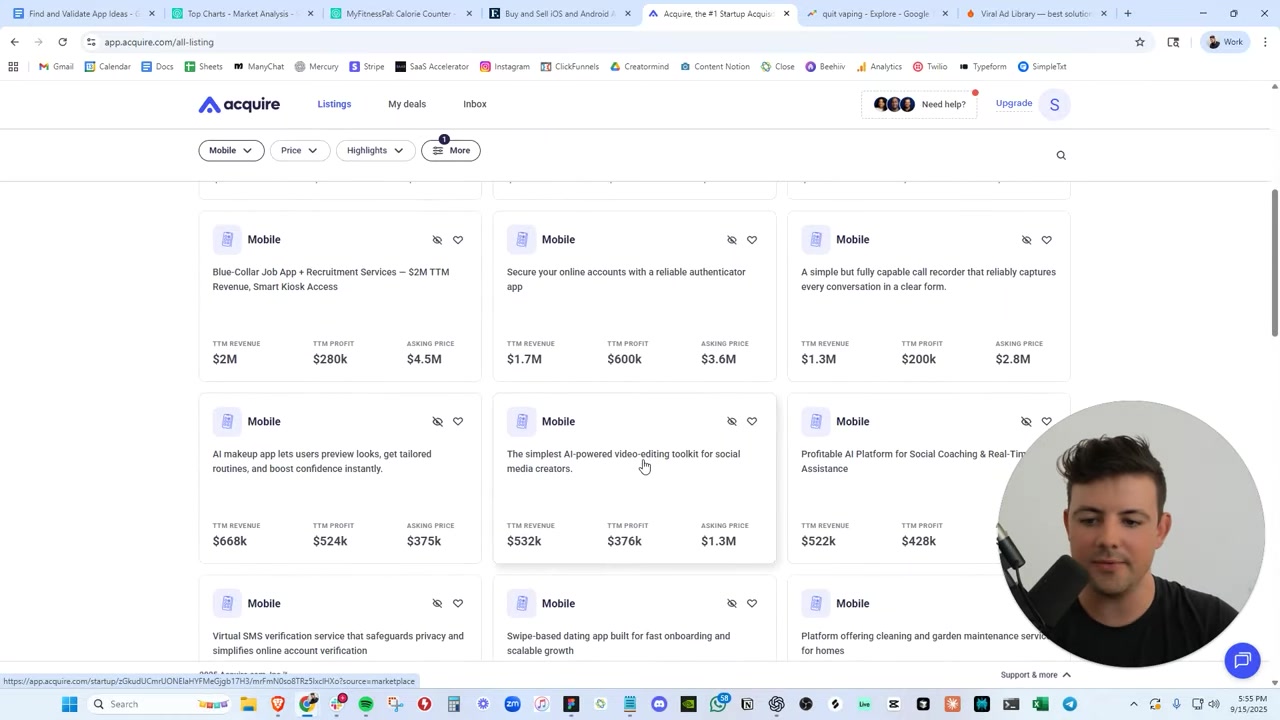
Task: Open the live chat support widget
Action: pyautogui.click(x=1242, y=660)
